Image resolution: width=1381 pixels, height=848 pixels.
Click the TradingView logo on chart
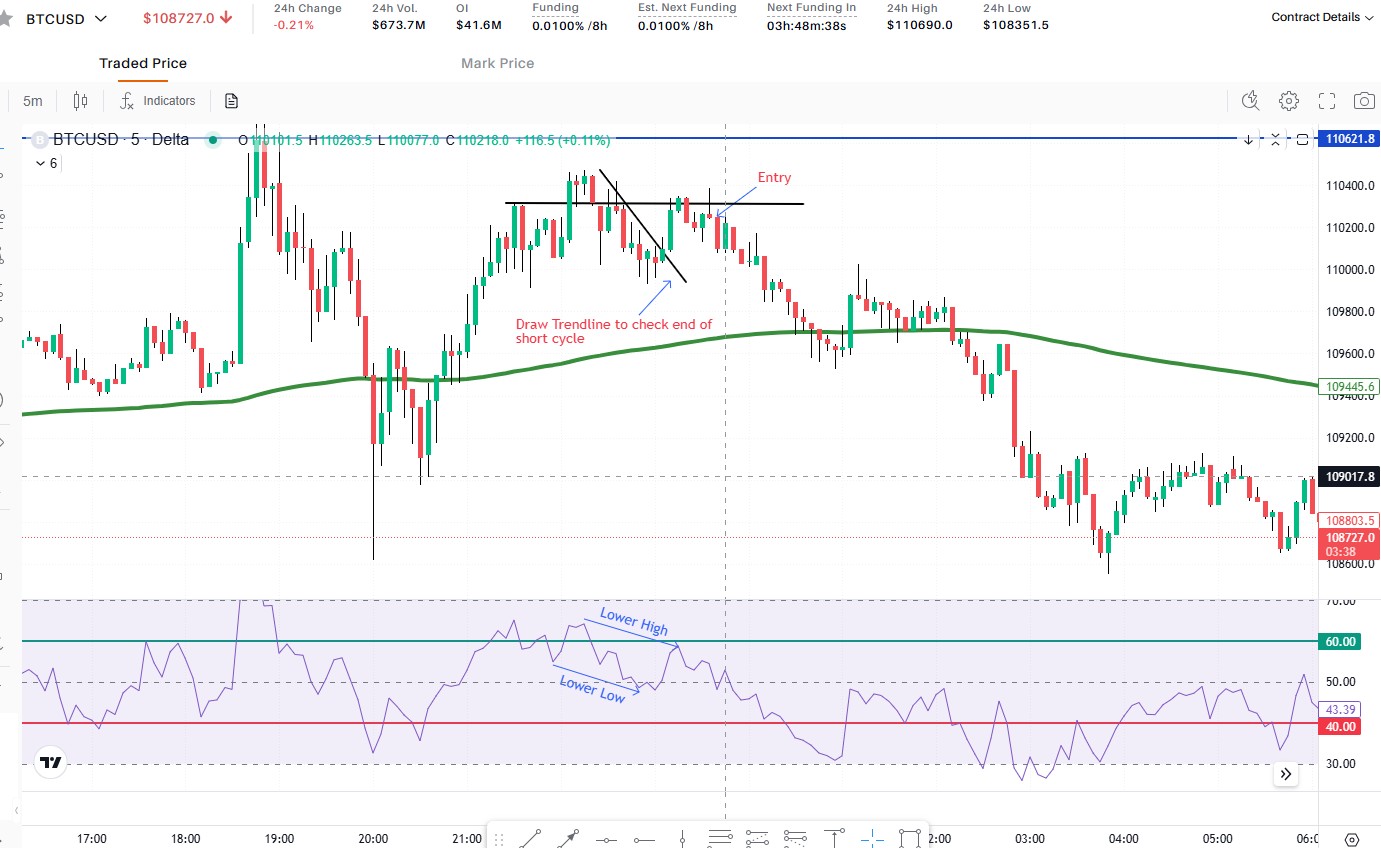click(x=50, y=763)
